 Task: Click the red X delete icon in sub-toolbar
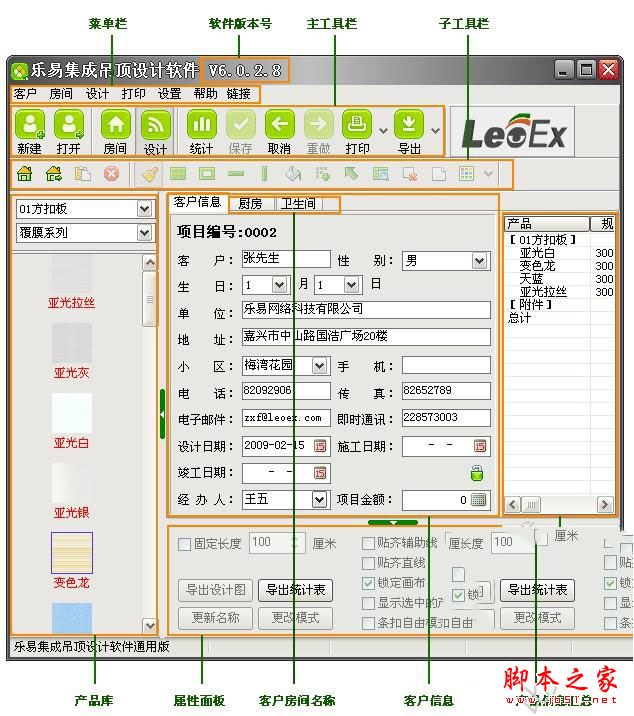tap(111, 174)
